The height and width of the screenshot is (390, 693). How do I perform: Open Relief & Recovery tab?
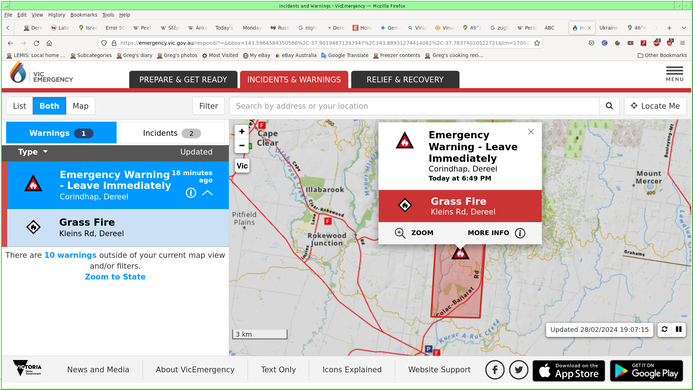pyautogui.click(x=405, y=80)
